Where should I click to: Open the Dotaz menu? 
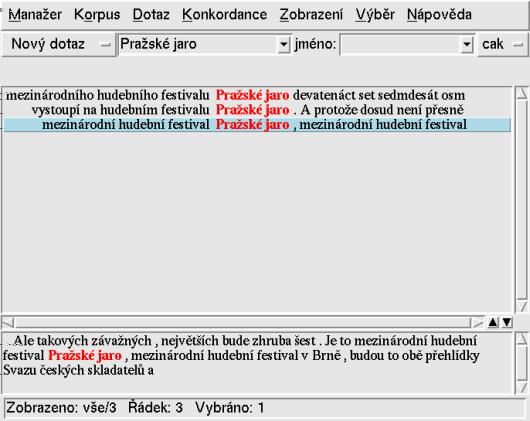click(151, 15)
